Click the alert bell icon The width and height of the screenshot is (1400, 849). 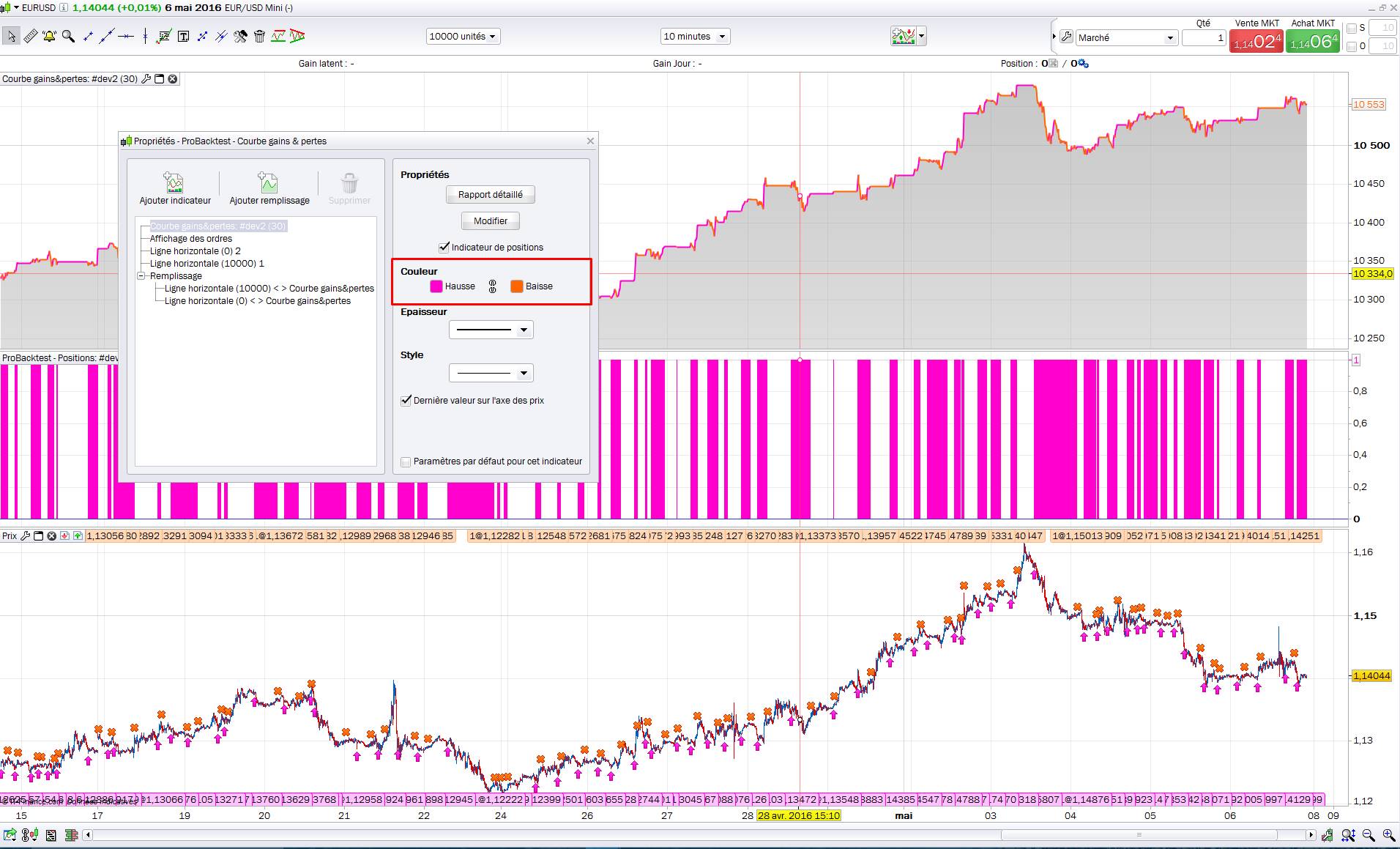click(49, 36)
